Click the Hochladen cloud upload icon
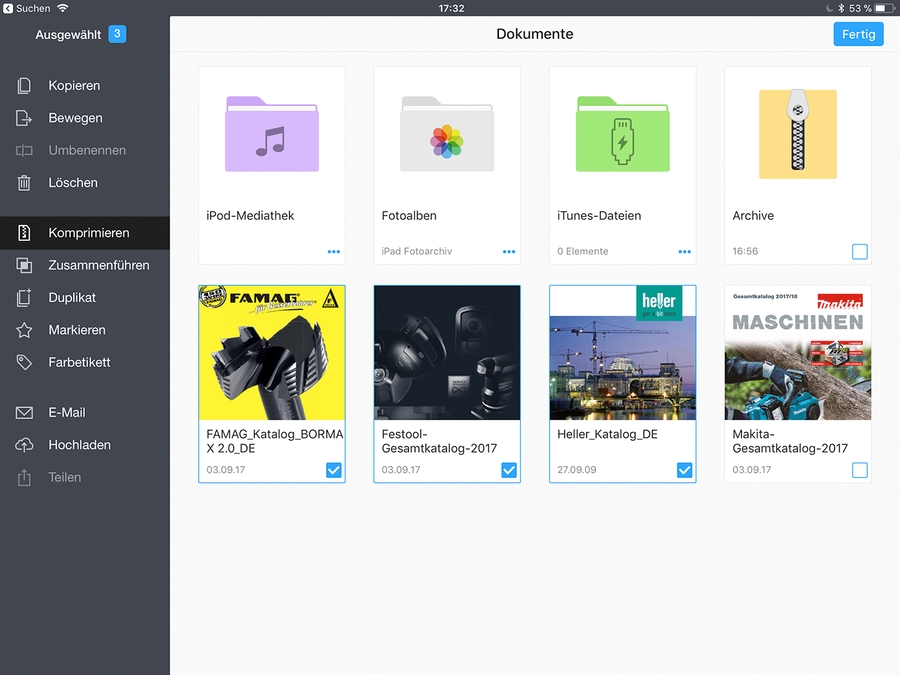The width and height of the screenshot is (900, 675). tap(25, 445)
